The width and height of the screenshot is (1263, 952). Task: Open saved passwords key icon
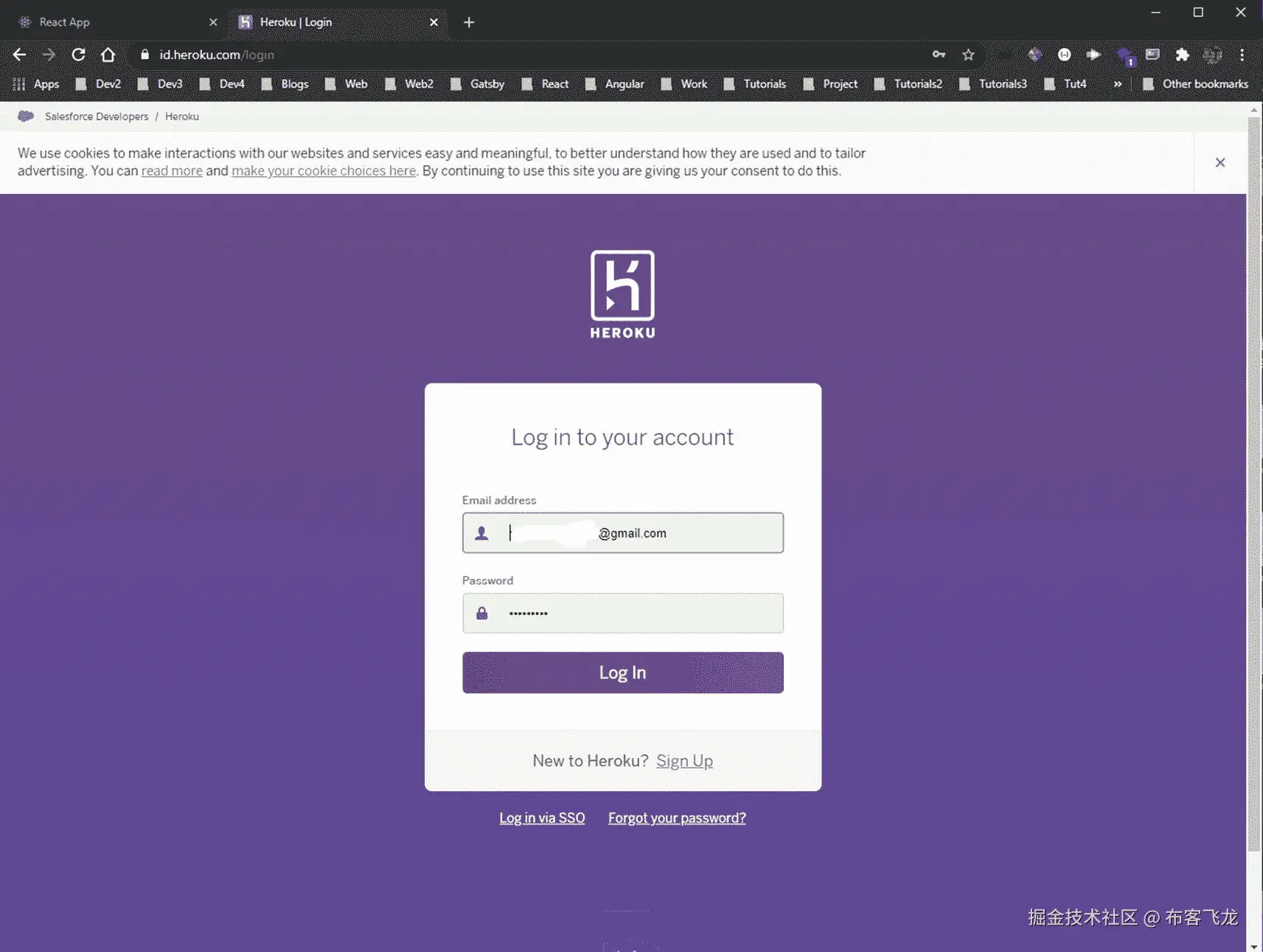939,55
